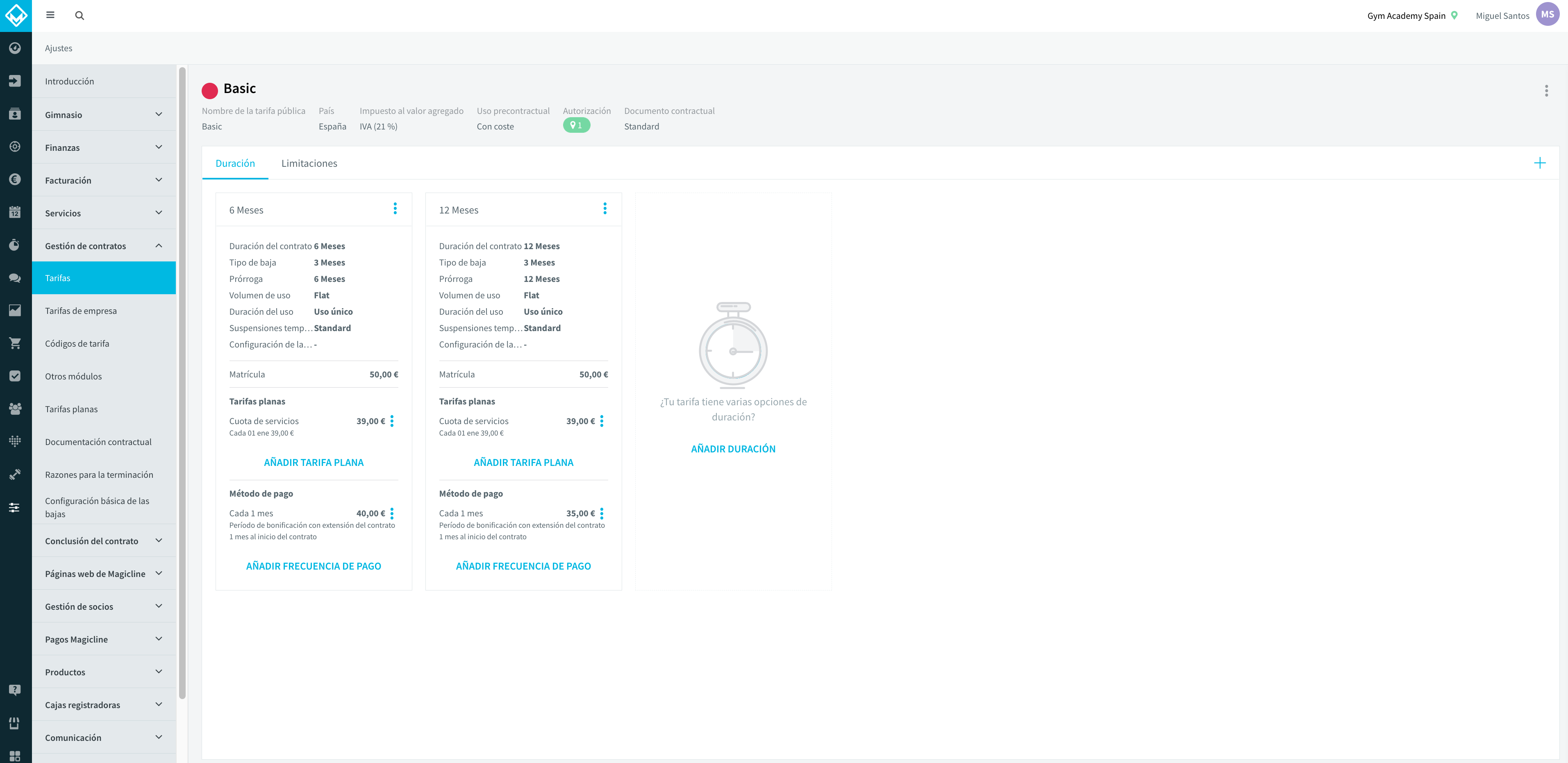Expand Páginas web de Magicline section

103,574
